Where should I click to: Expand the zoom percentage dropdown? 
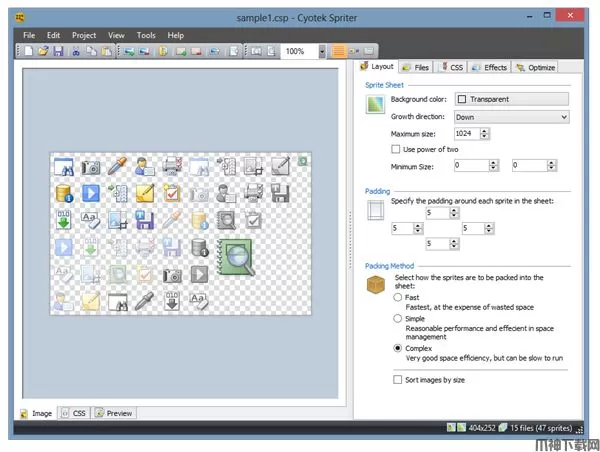pyautogui.click(x=322, y=51)
